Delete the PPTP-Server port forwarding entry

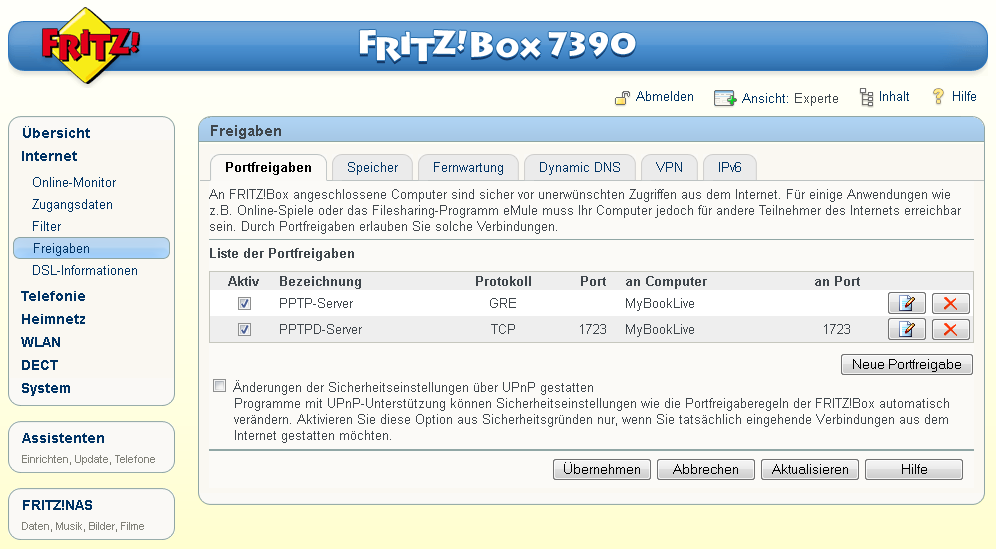(x=950, y=303)
